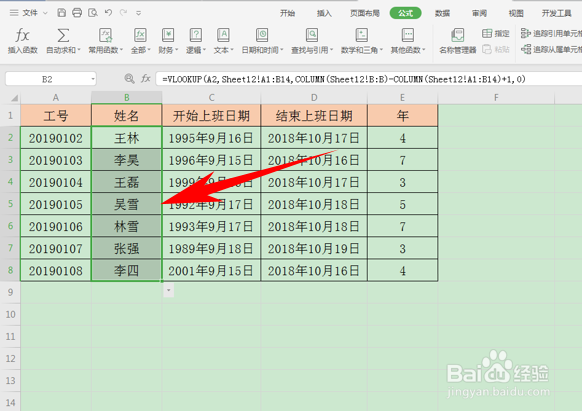Select column F header
Viewport: 582px width, 412px height.
coord(496,98)
